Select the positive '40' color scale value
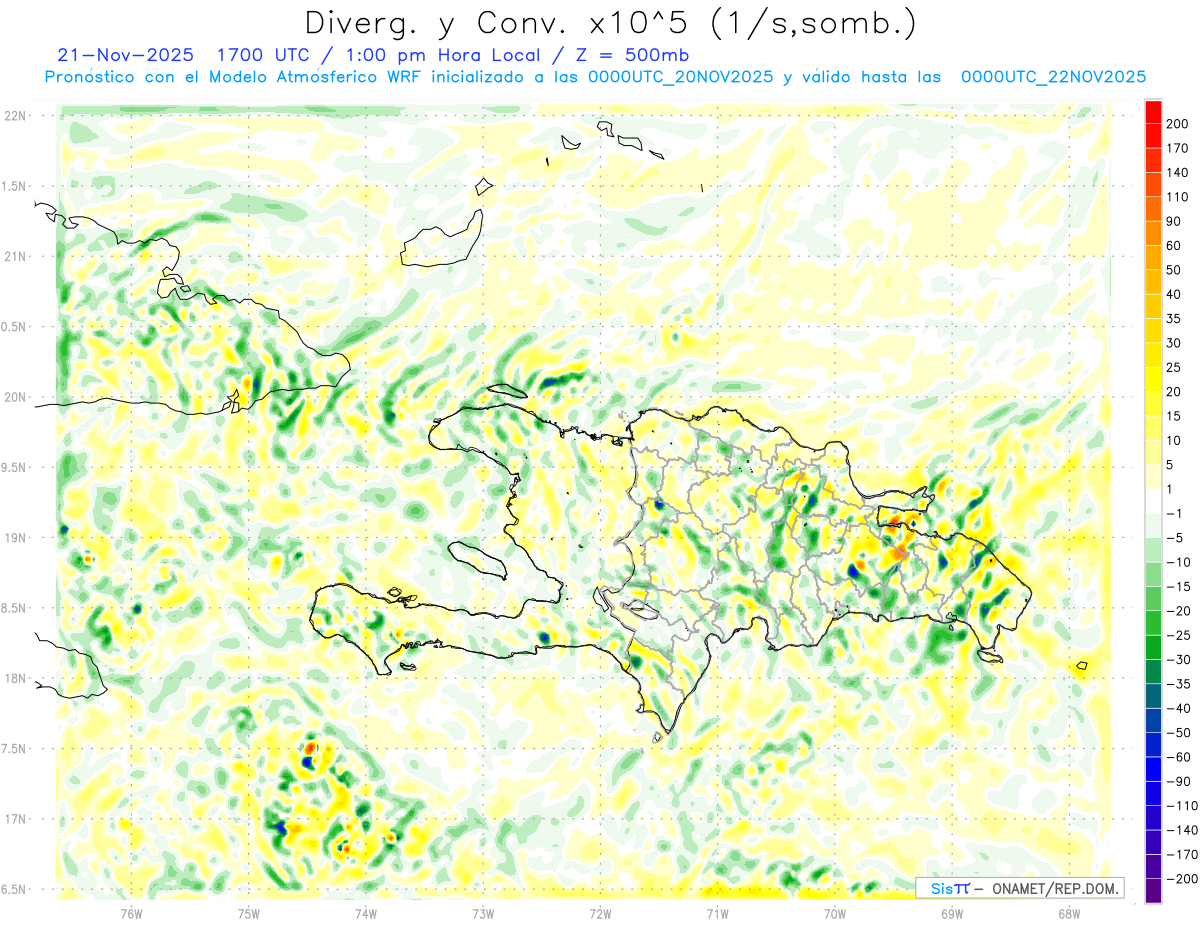Image resolution: width=1200 pixels, height=927 pixels. pyautogui.click(x=1174, y=295)
